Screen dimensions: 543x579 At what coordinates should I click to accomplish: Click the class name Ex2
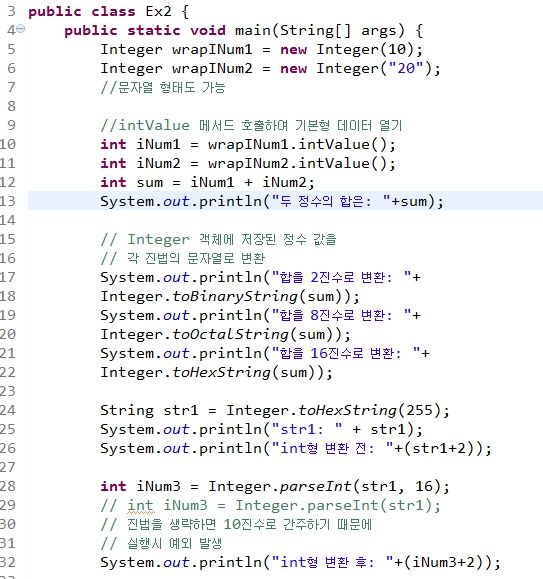click(x=158, y=11)
